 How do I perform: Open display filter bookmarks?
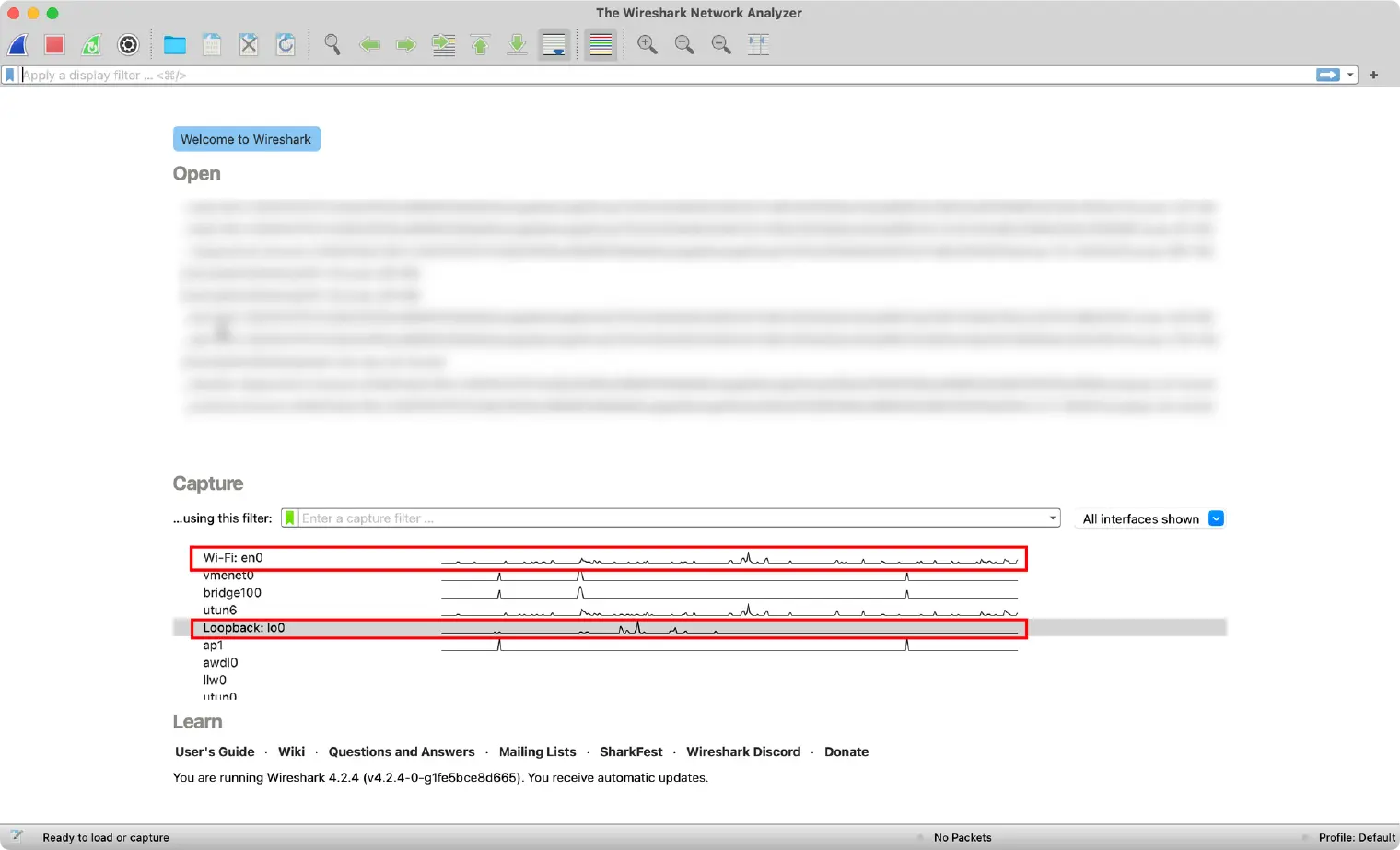[x=10, y=75]
